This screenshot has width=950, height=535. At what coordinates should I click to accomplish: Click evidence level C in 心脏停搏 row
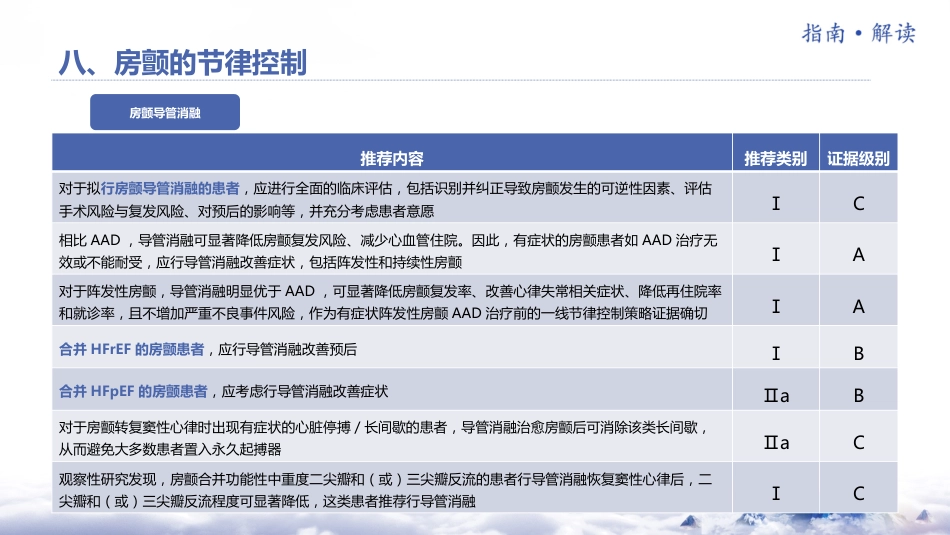(859, 443)
